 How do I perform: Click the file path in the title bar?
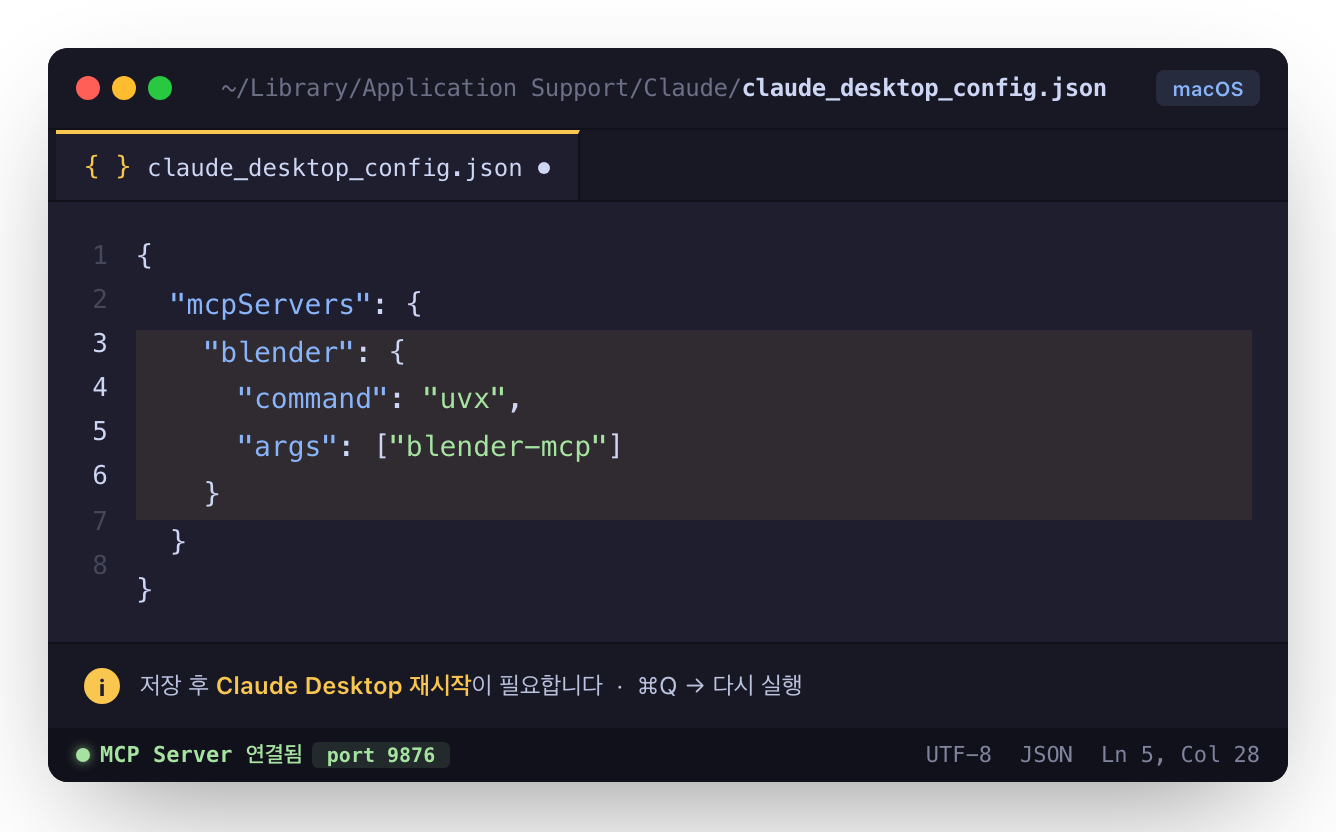click(x=664, y=88)
